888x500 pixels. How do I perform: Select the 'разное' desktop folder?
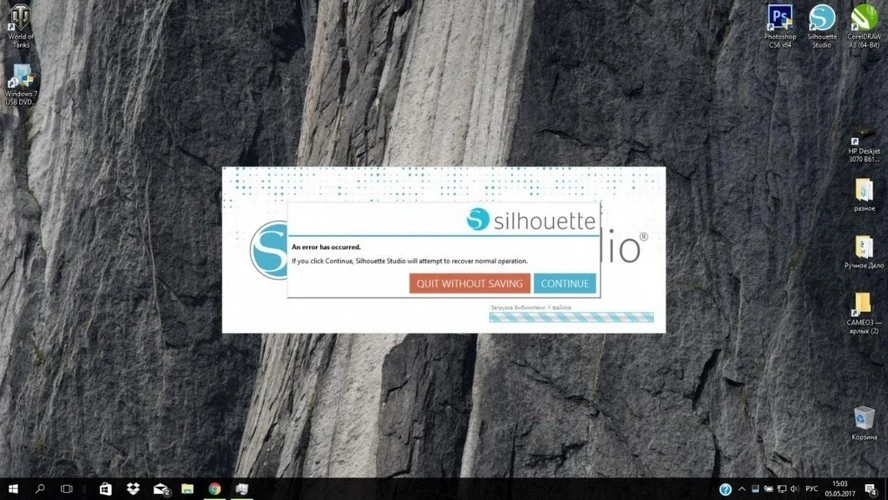pyautogui.click(x=864, y=190)
